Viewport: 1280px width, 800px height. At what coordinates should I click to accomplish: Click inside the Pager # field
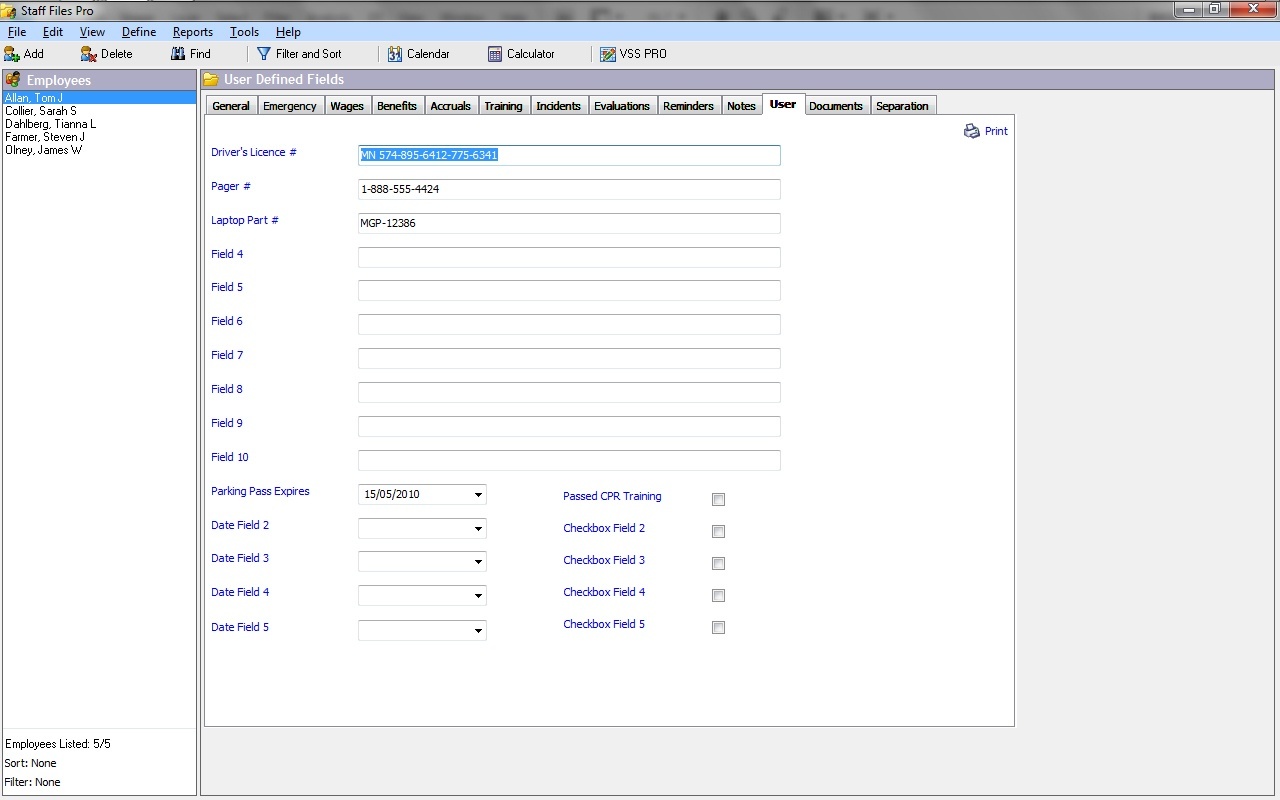[x=568, y=189]
